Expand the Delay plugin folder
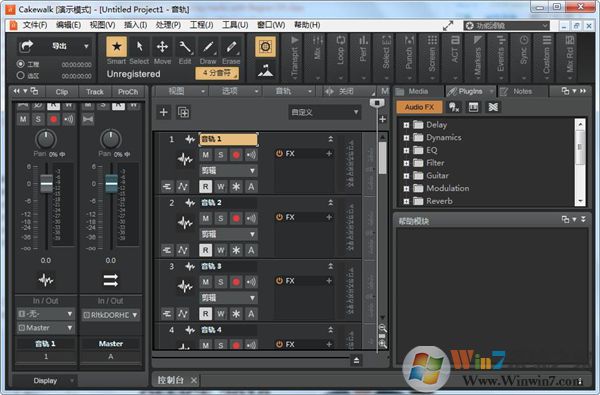Viewport: 600px width, 395px height. (x=406, y=125)
